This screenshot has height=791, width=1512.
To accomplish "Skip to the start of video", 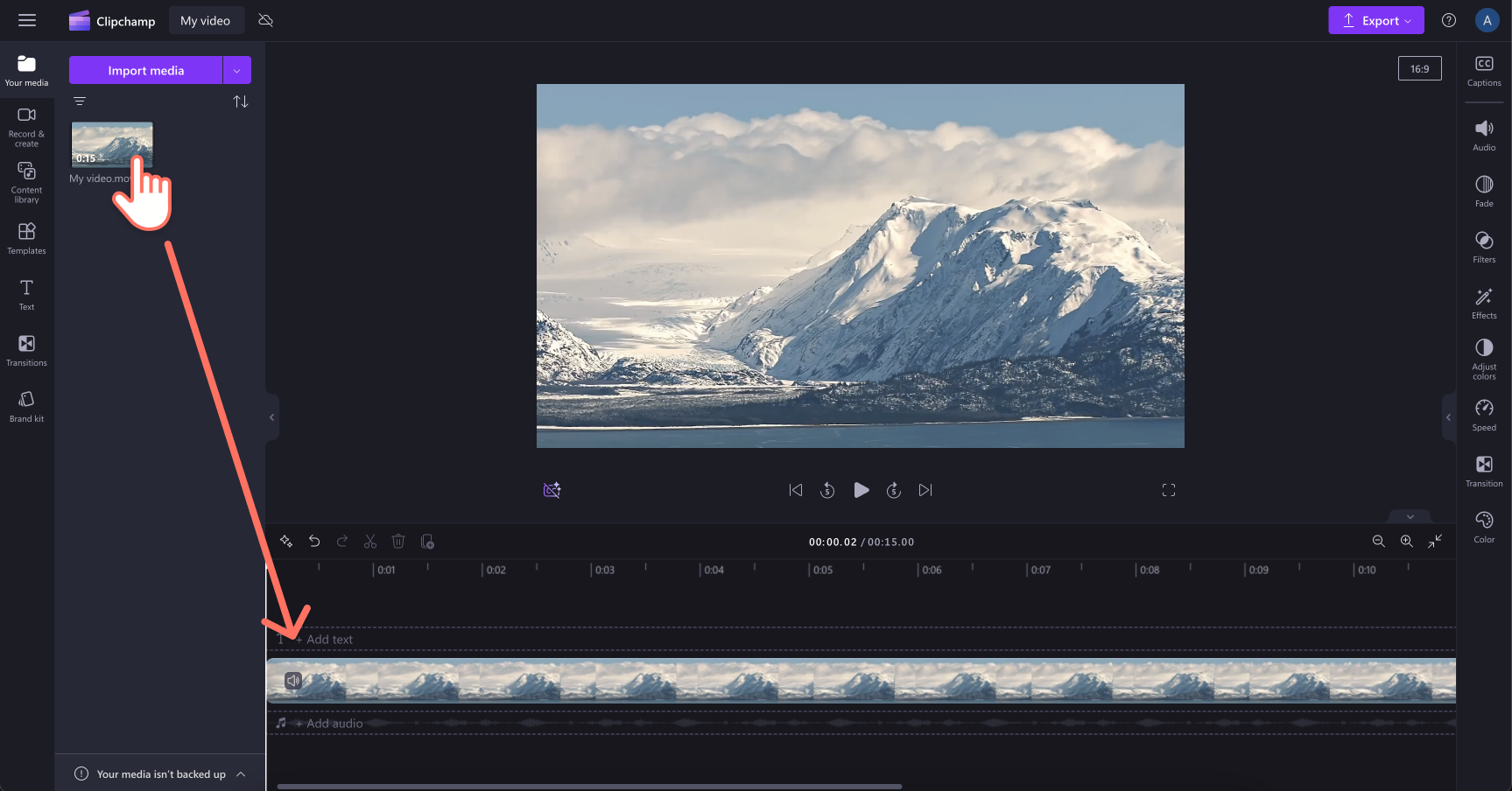I will click(x=795, y=490).
